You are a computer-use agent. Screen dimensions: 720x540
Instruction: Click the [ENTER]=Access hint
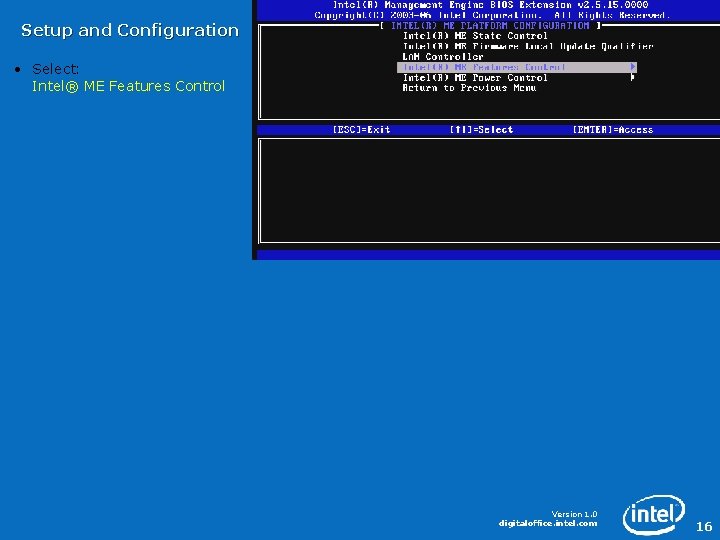pos(613,130)
